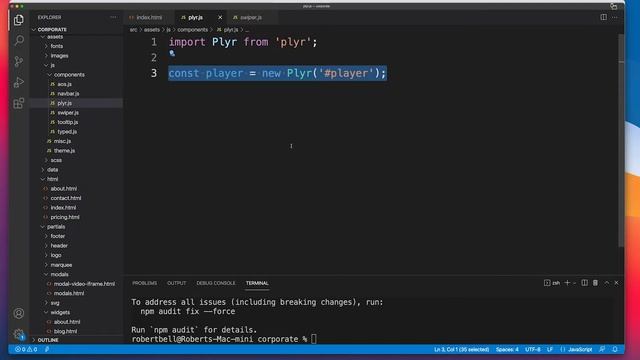The width and height of the screenshot is (640, 360).
Task: Open Explorer Views and More Actions ellipsis
Action: coord(113,17)
